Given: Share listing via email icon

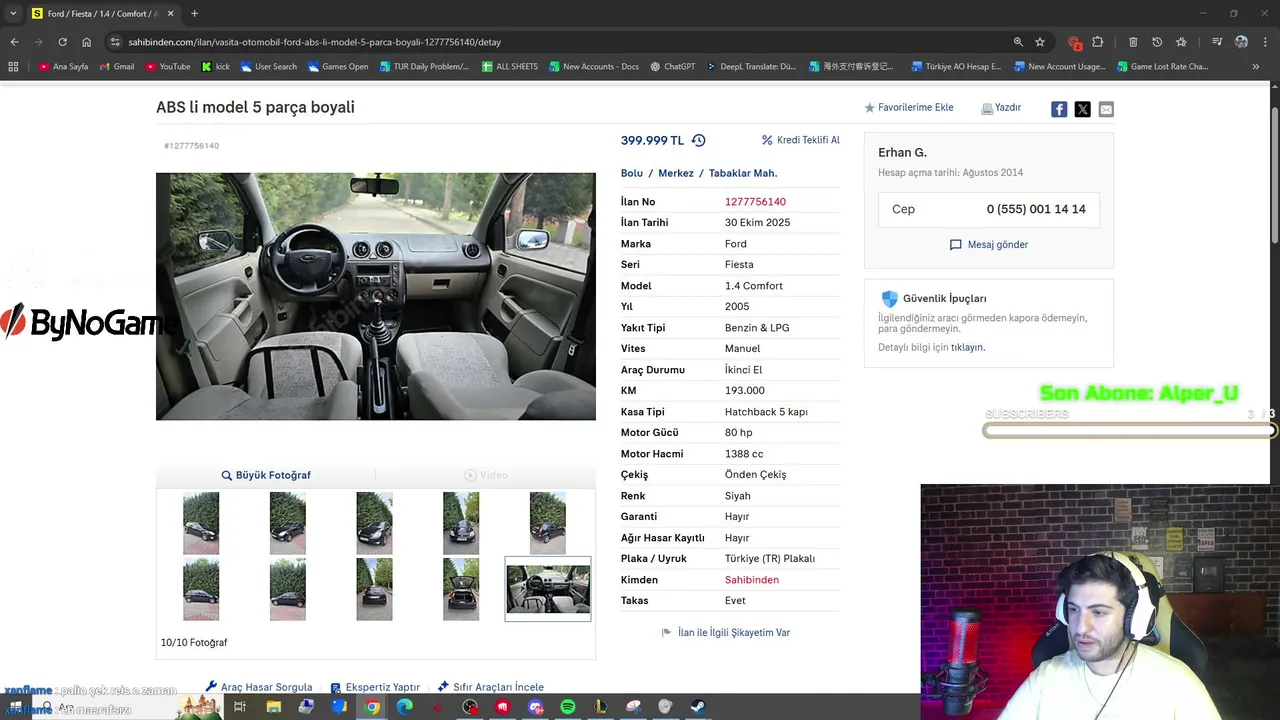Looking at the screenshot, I should coord(1106,109).
